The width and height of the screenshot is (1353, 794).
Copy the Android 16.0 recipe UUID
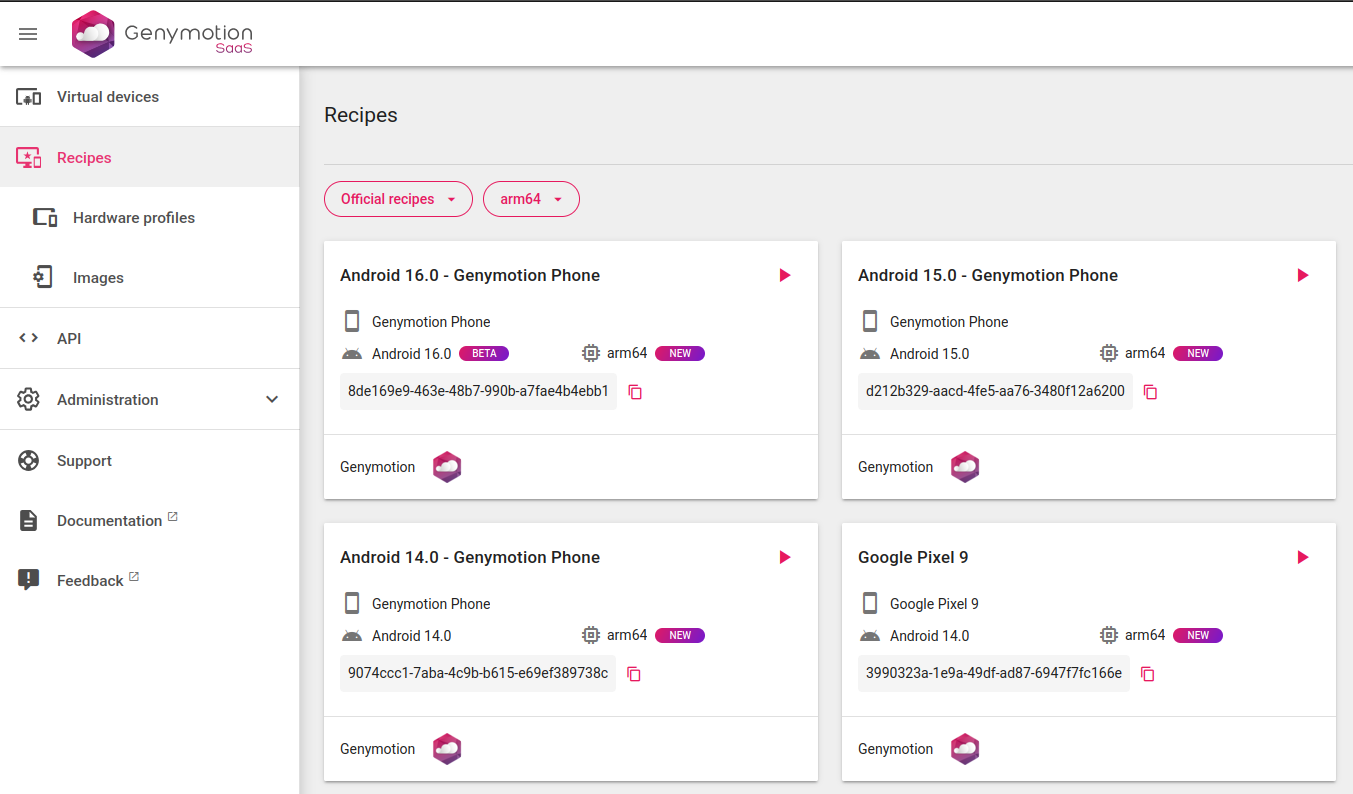(x=635, y=392)
